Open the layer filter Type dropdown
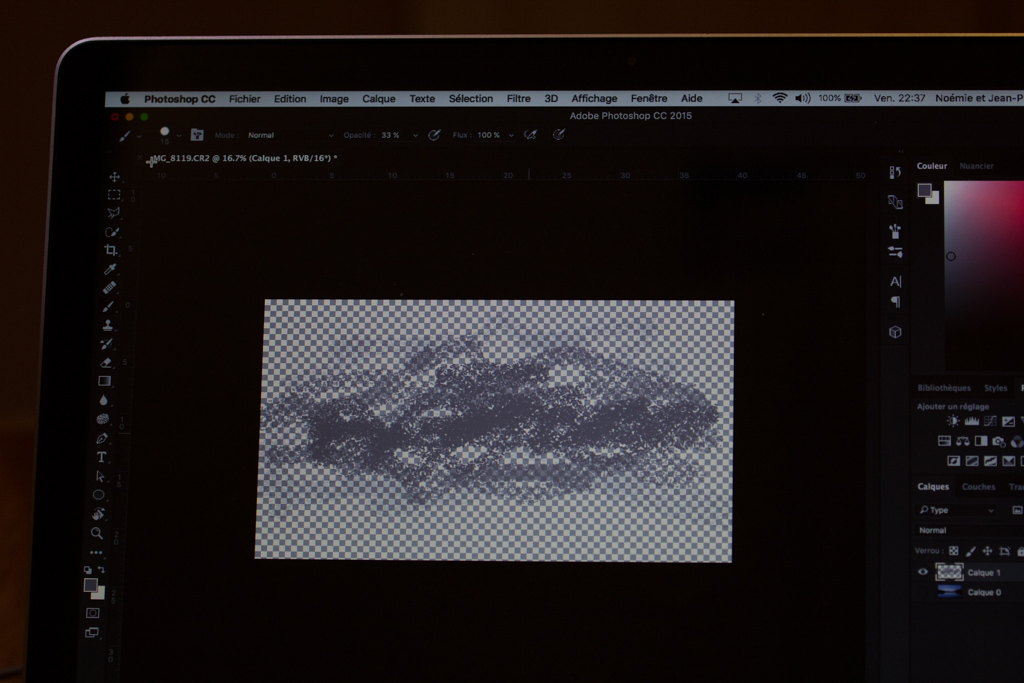This screenshot has height=683, width=1024. point(957,510)
